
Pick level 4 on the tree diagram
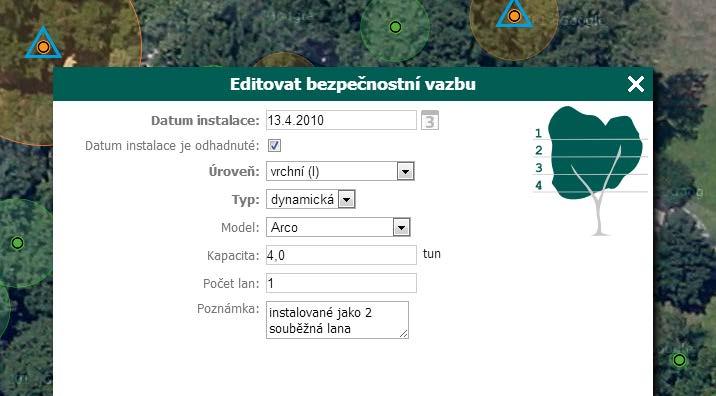[539, 185]
